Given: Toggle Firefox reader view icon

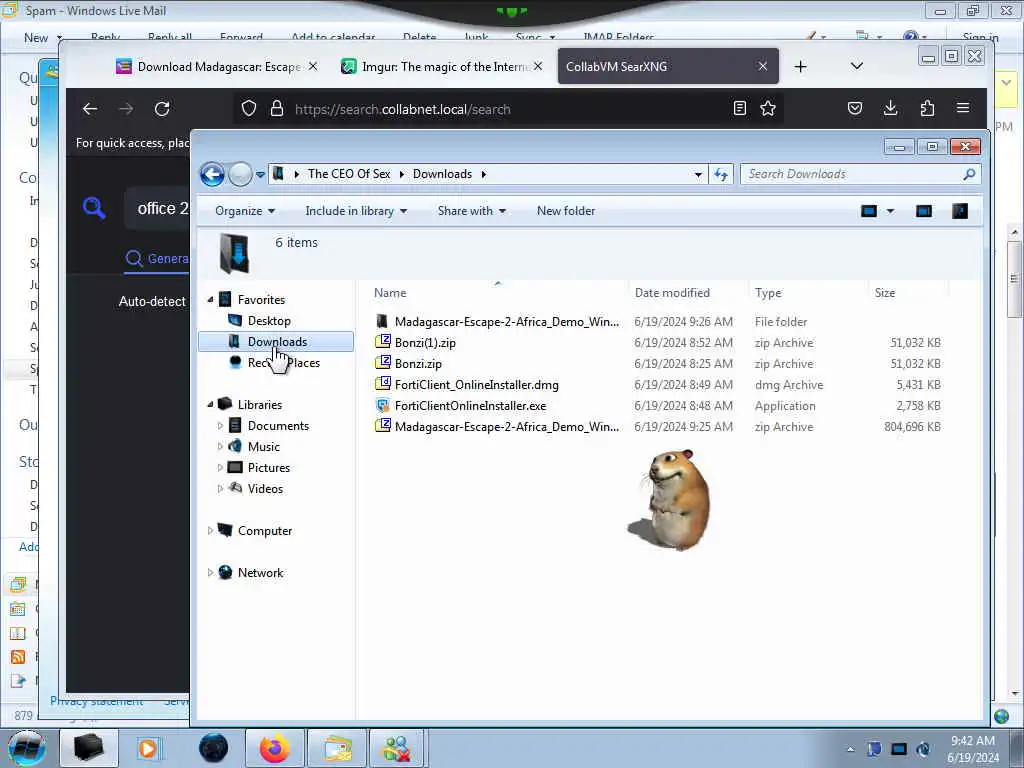Looking at the screenshot, I should tap(739, 108).
